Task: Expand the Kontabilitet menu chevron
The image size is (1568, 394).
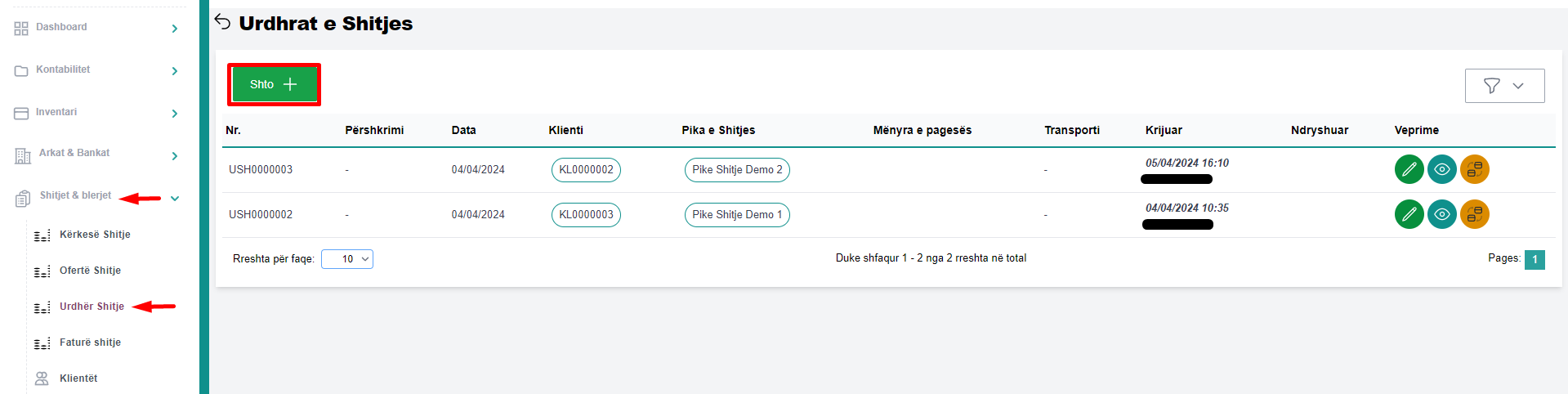Action: [x=175, y=71]
